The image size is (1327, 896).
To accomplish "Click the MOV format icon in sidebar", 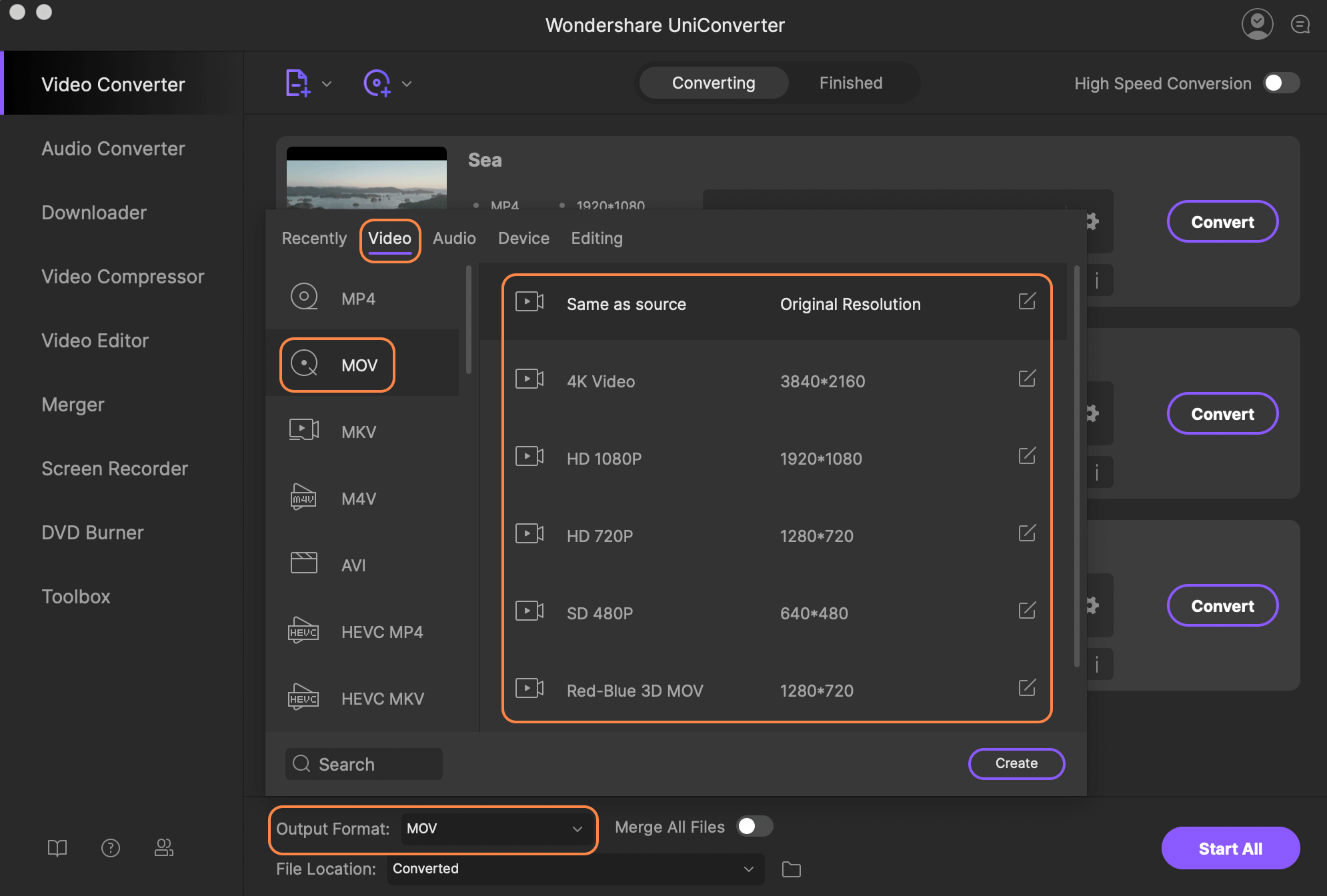I will tap(303, 364).
